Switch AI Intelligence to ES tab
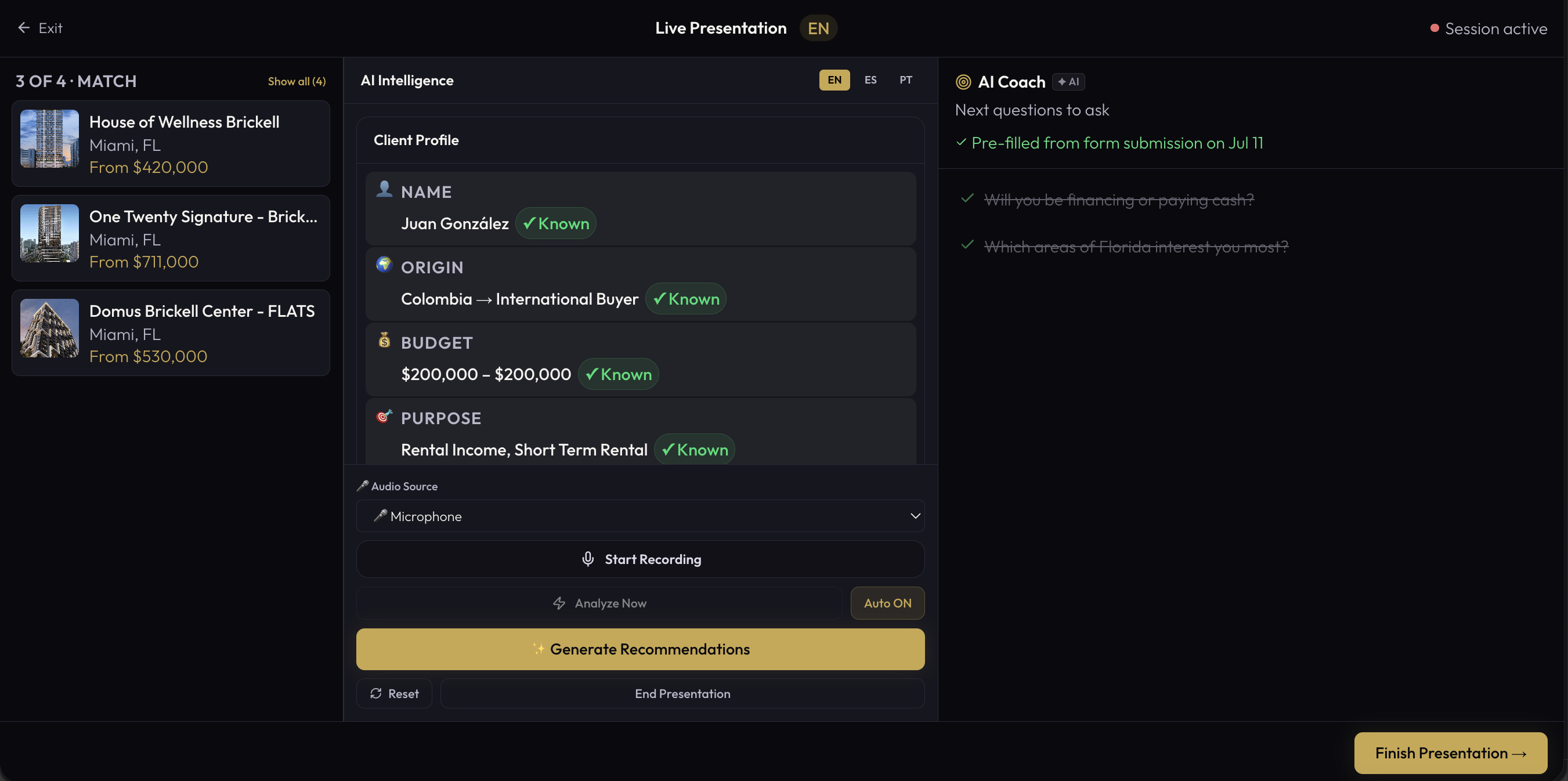 tap(870, 80)
